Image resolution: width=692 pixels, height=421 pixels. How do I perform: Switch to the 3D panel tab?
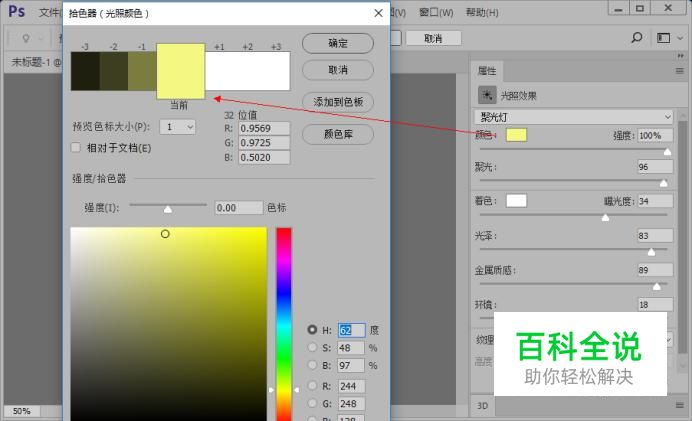point(482,405)
